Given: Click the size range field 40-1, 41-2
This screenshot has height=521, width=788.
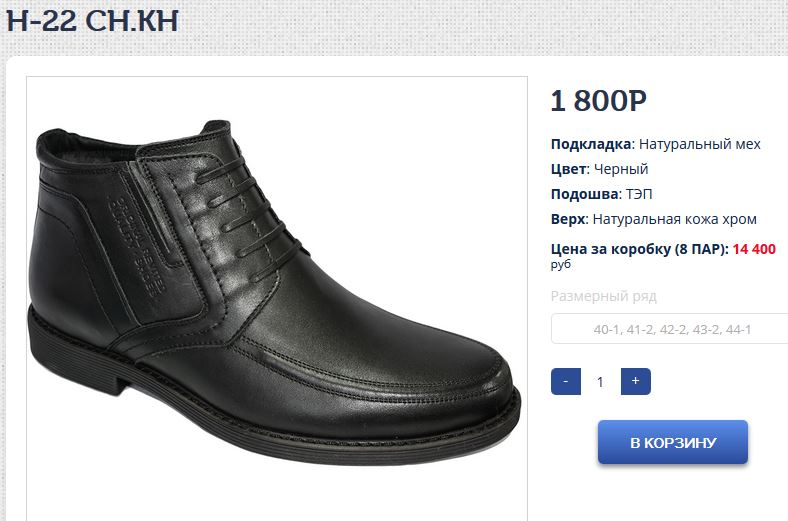Looking at the screenshot, I should point(671,329).
